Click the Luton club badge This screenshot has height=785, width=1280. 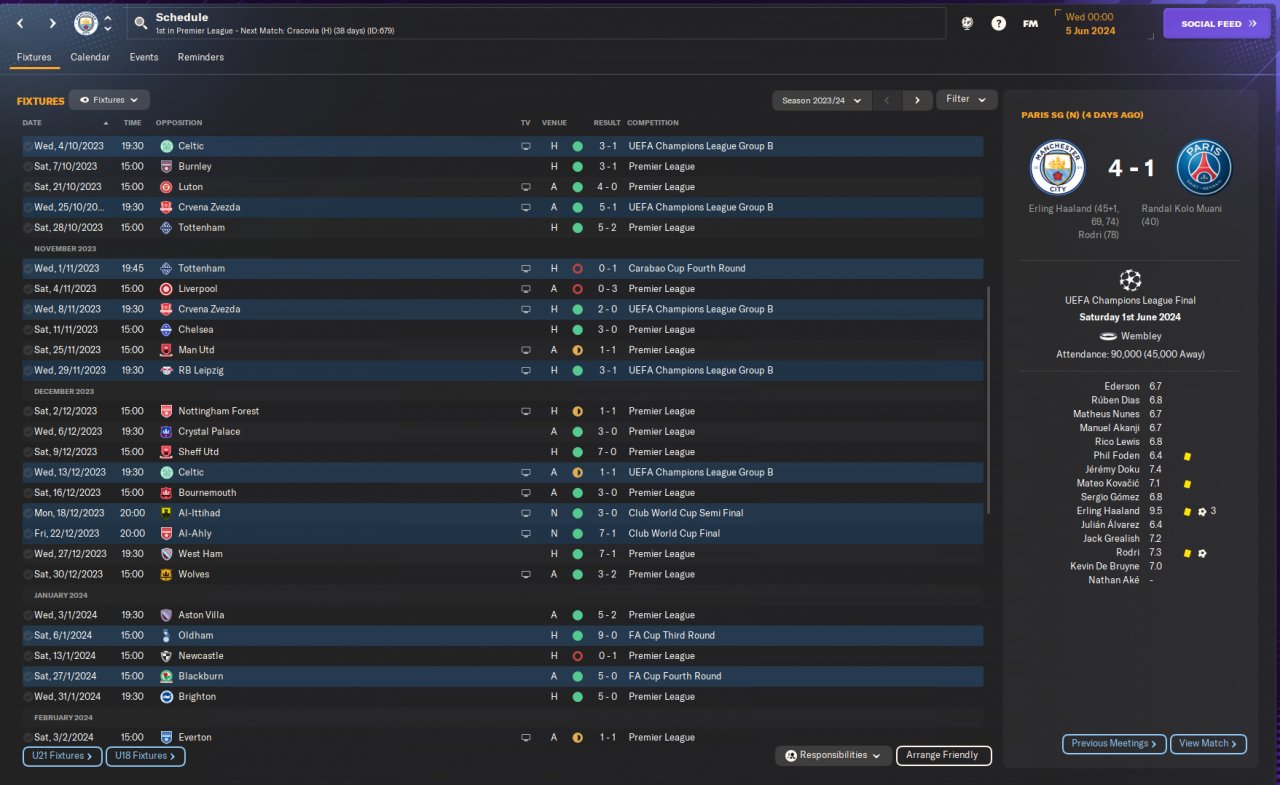pyautogui.click(x=166, y=187)
